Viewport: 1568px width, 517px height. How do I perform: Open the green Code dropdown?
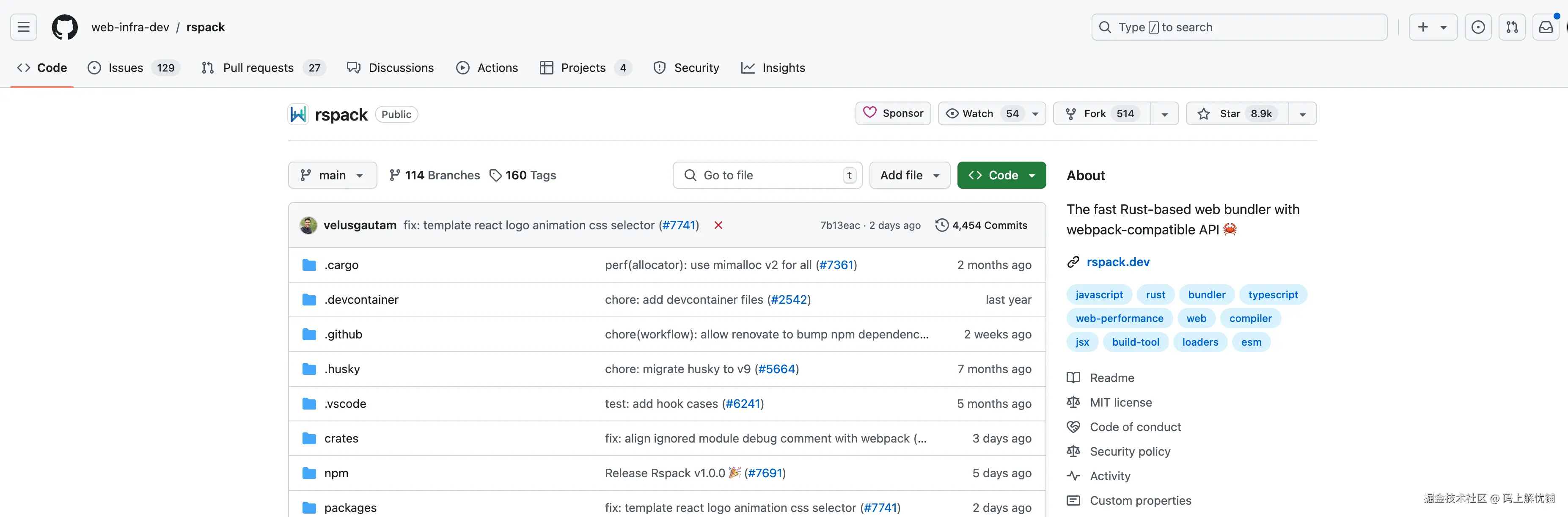coord(1001,176)
